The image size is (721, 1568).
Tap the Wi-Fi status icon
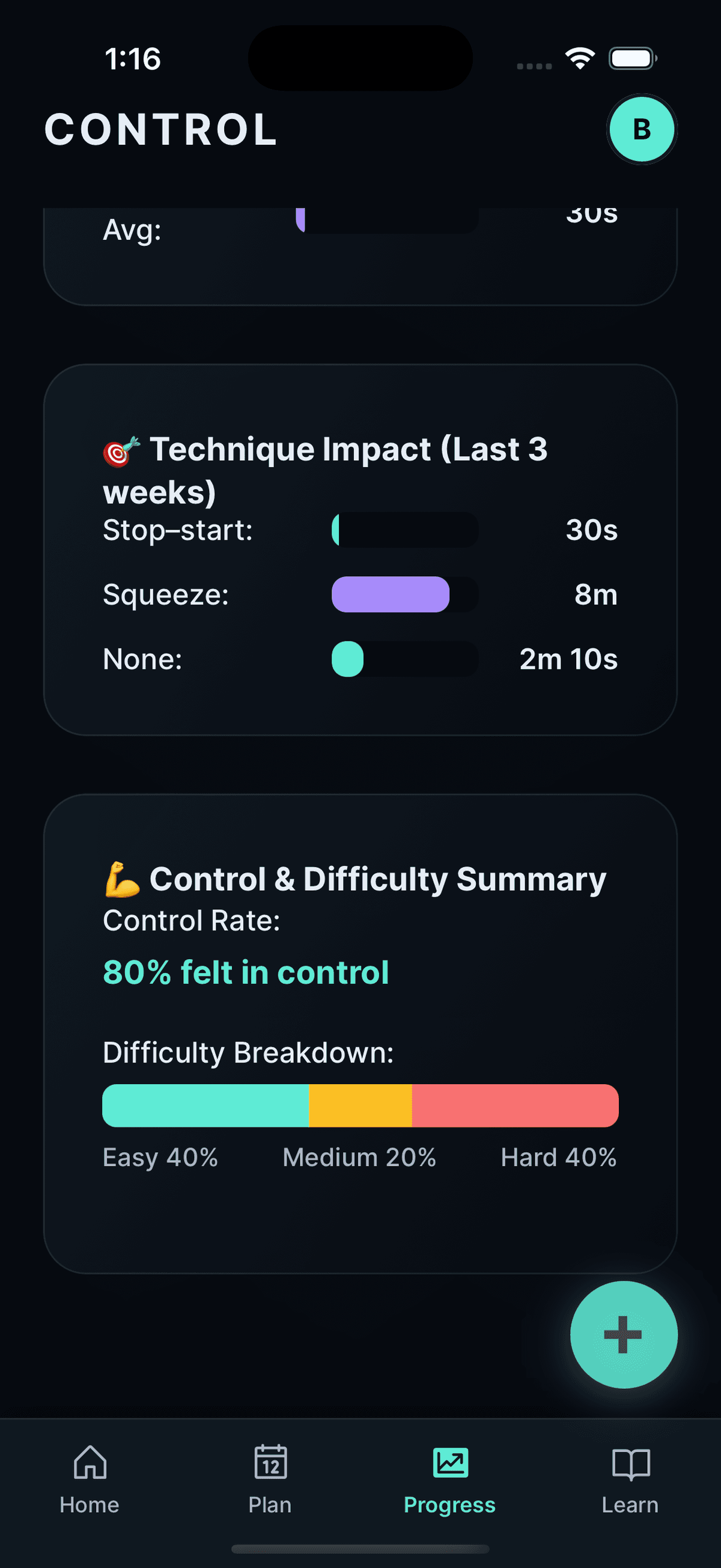click(x=580, y=58)
